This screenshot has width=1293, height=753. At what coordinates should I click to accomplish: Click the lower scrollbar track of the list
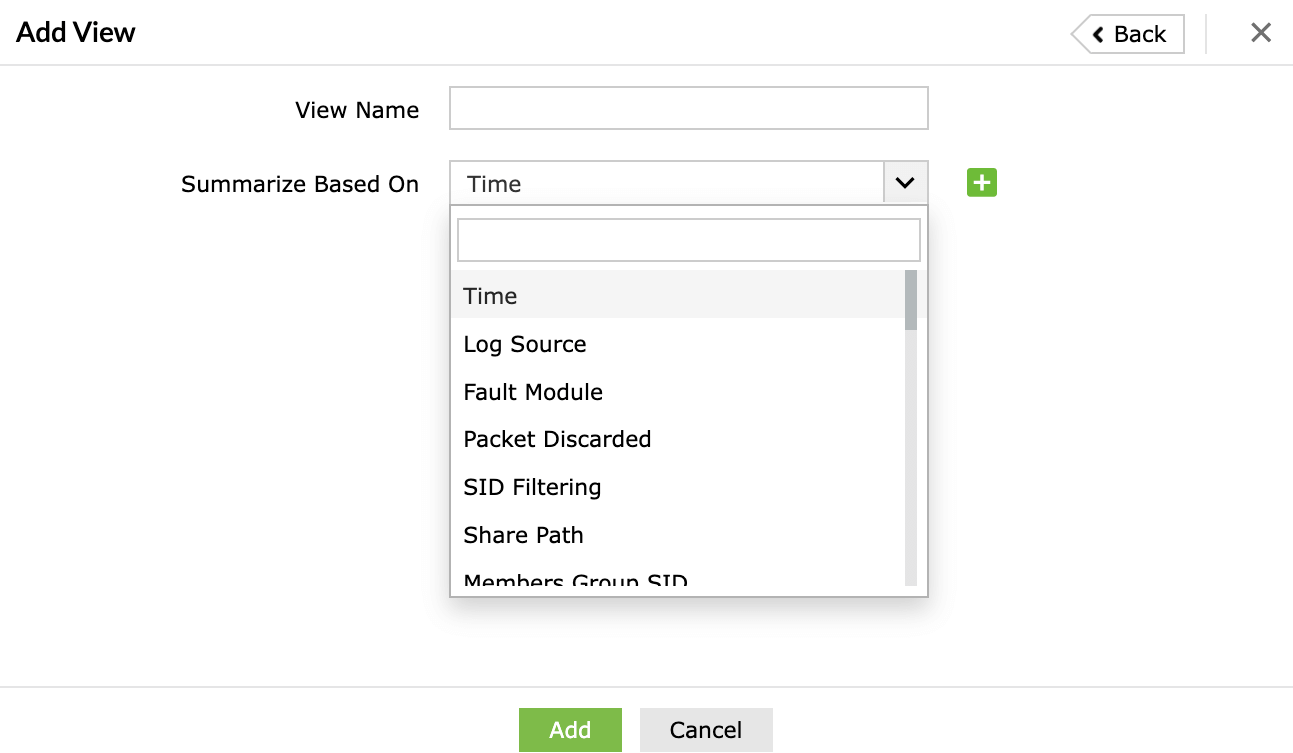(910, 480)
